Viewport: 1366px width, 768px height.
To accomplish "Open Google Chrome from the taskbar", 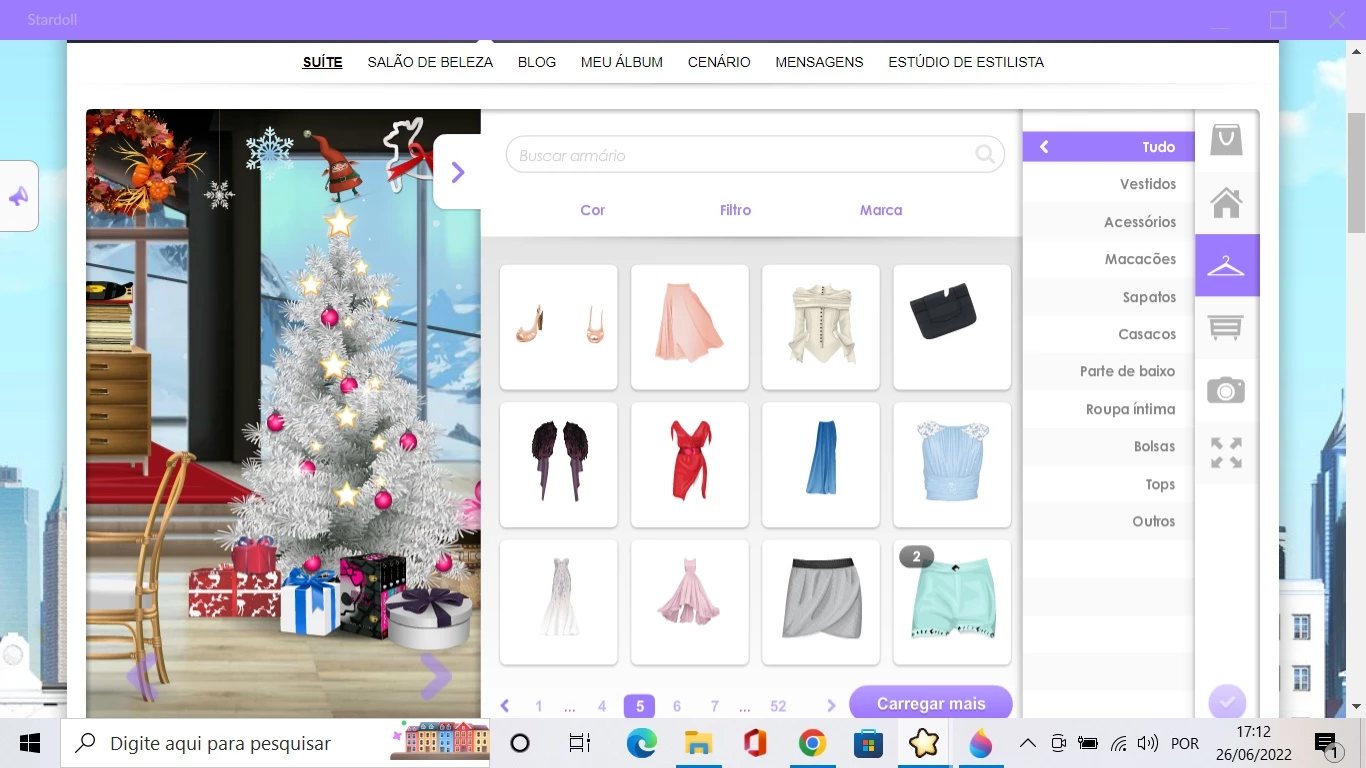I will (x=811, y=743).
